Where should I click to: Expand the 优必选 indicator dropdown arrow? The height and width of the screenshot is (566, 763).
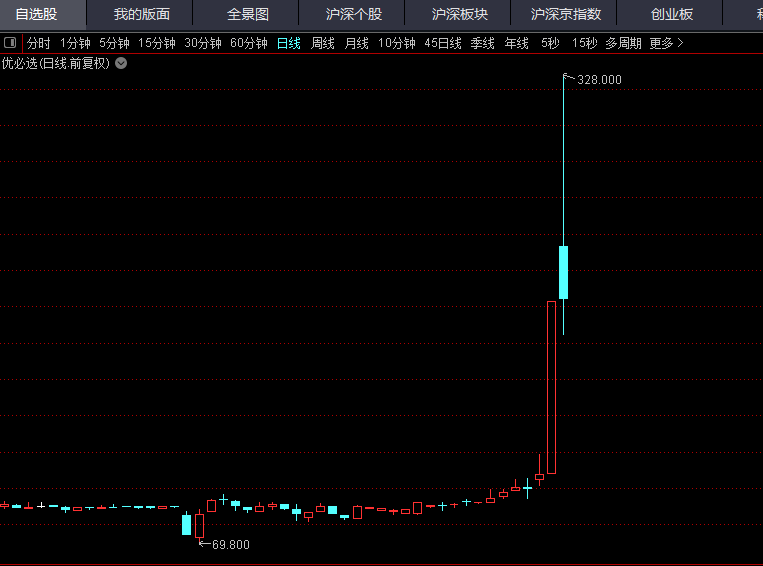pos(121,62)
